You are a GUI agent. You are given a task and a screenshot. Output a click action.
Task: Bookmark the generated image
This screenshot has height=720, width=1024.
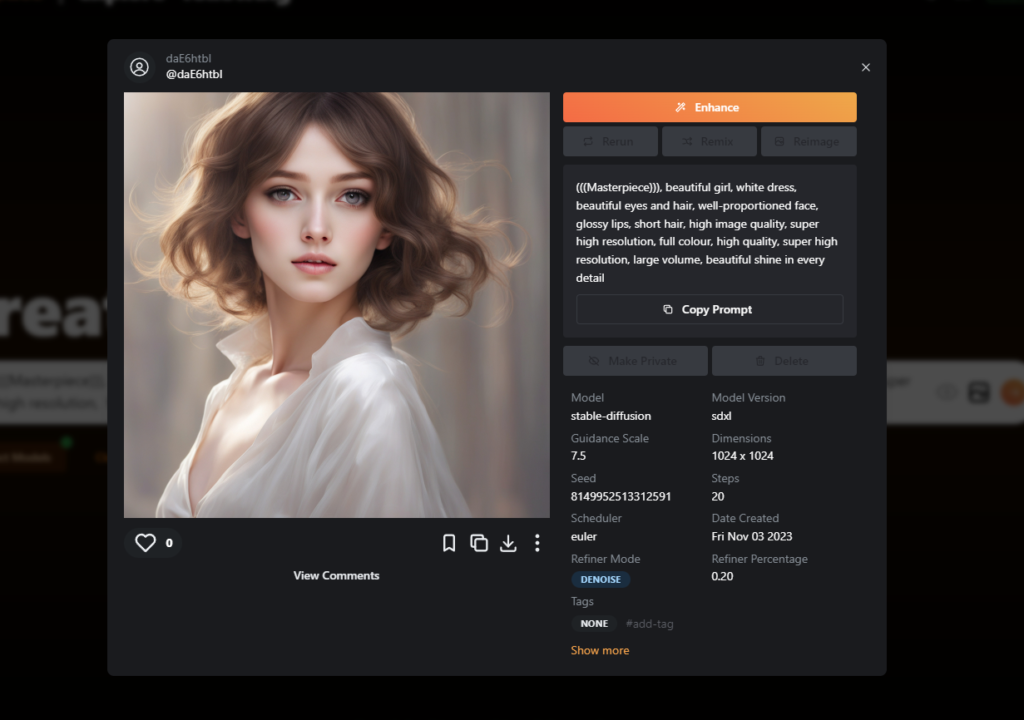[449, 542]
